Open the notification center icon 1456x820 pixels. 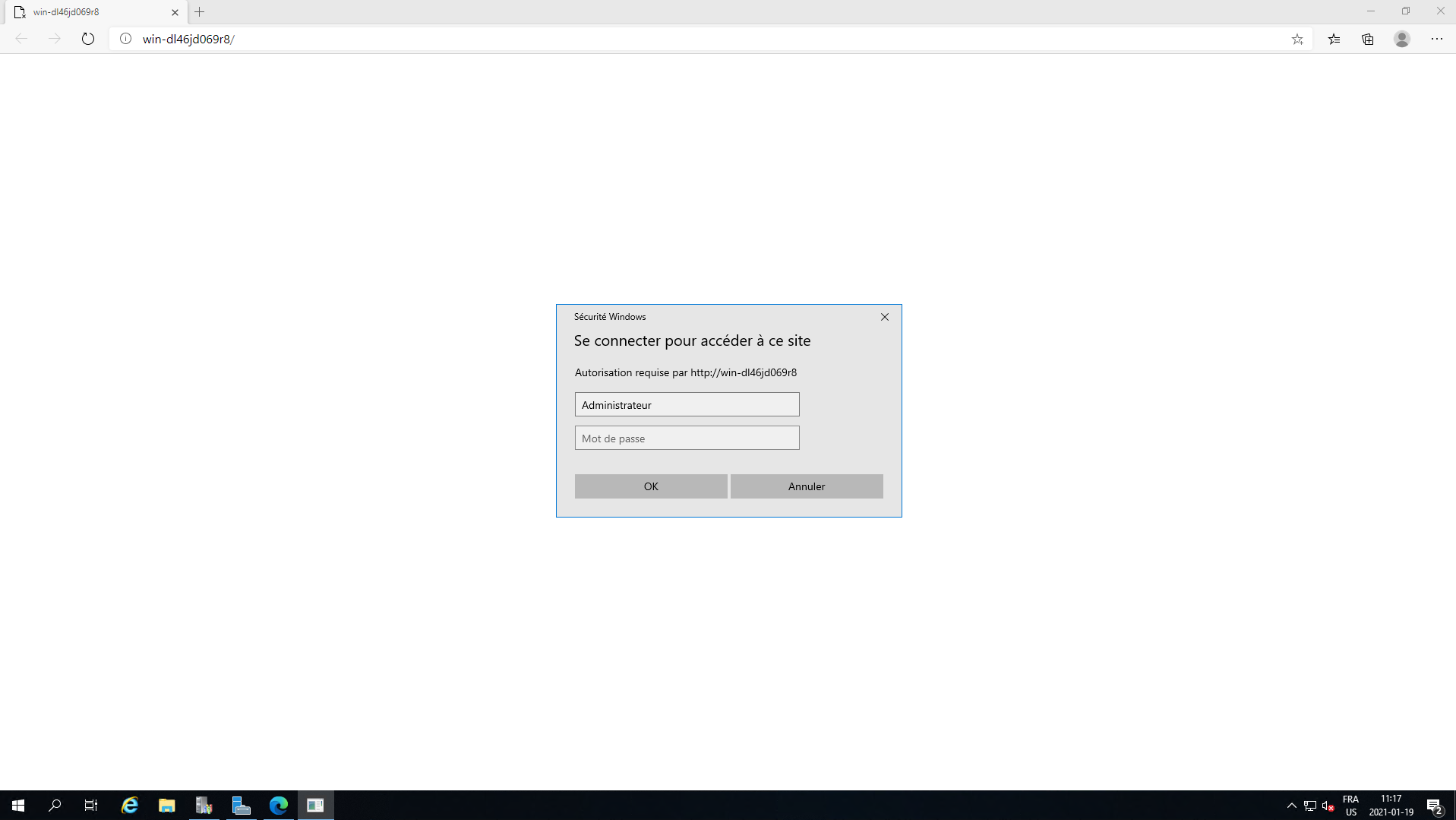pyautogui.click(x=1435, y=806)
